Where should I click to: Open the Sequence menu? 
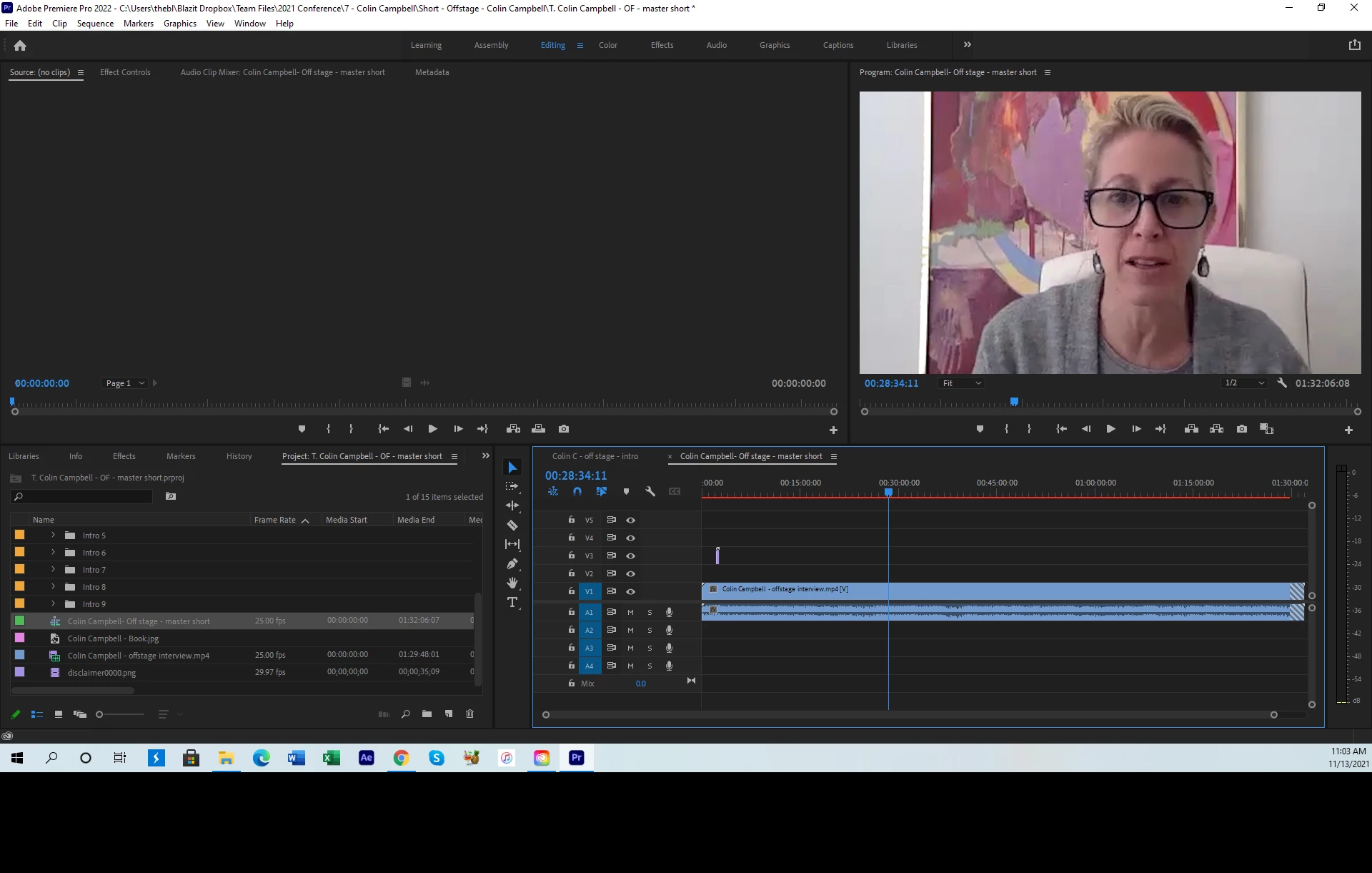click(95, 24)
